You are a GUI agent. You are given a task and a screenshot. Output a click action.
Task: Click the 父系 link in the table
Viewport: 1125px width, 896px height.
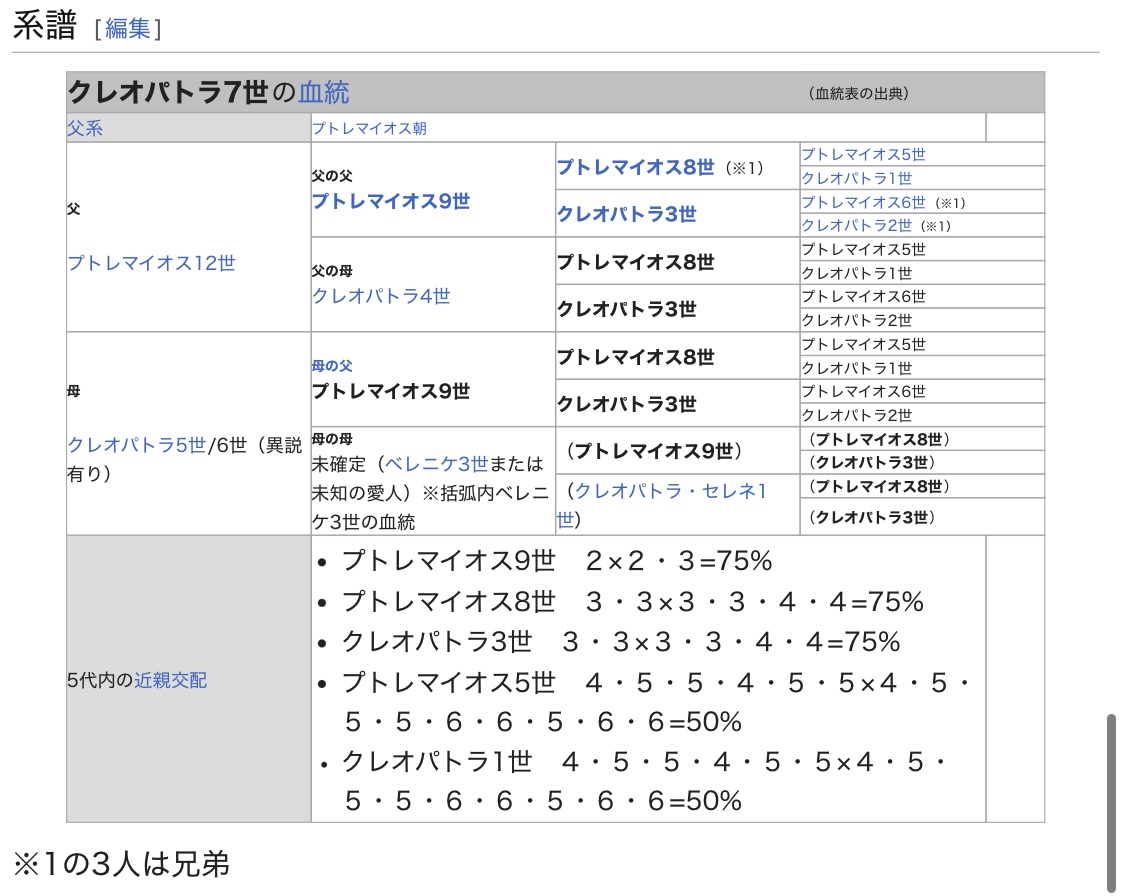[x=85, y=129]
